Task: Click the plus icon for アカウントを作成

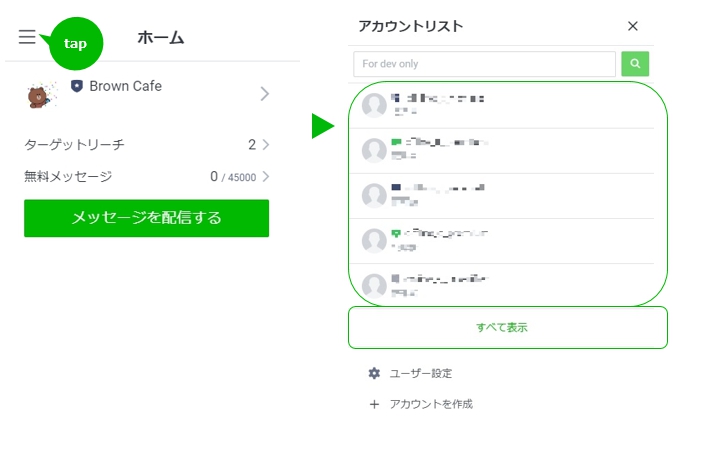Action: (x=374, y=404)
